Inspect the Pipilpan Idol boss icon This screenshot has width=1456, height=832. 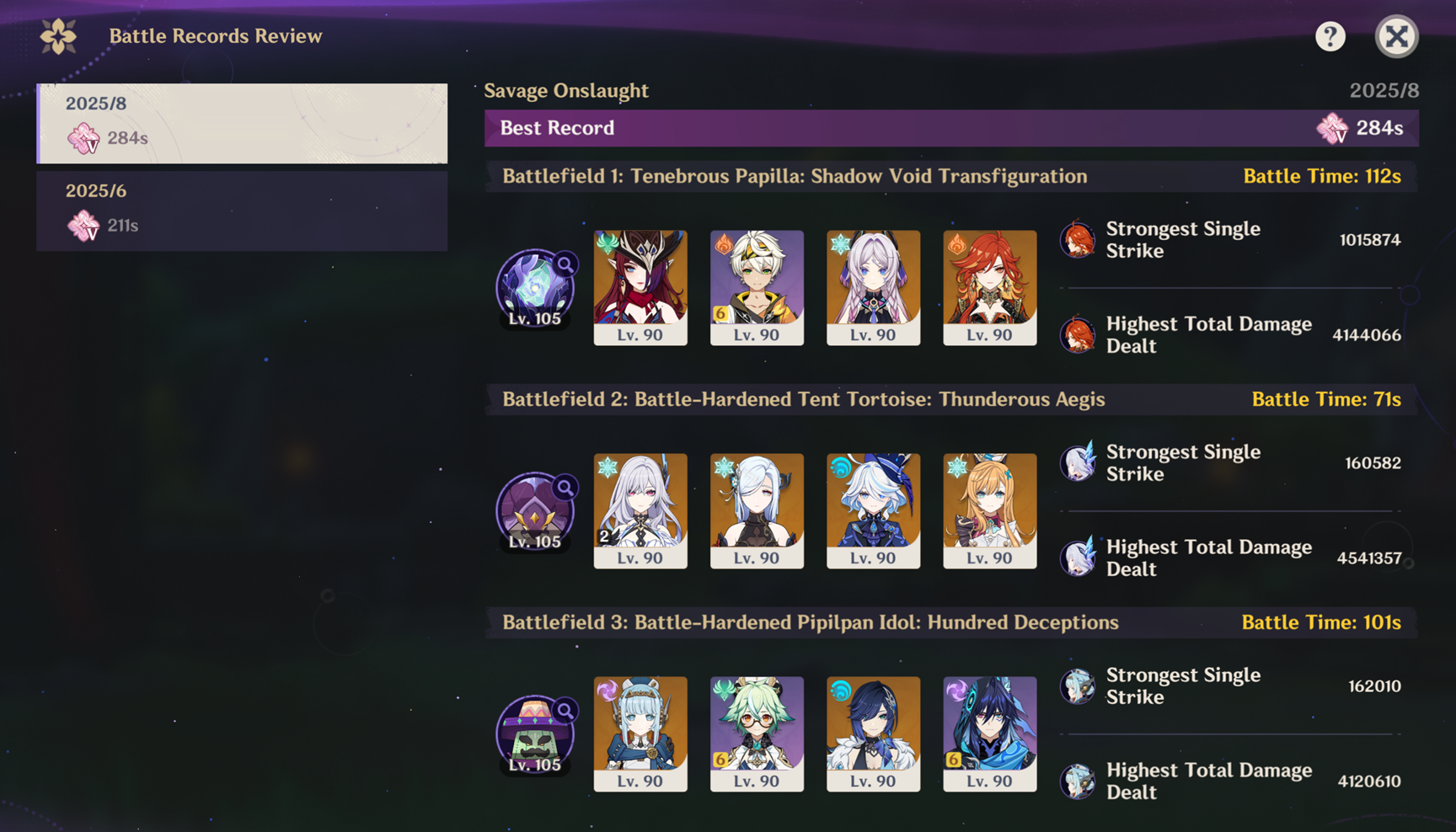pyautogui.click(x=535, y=734)
